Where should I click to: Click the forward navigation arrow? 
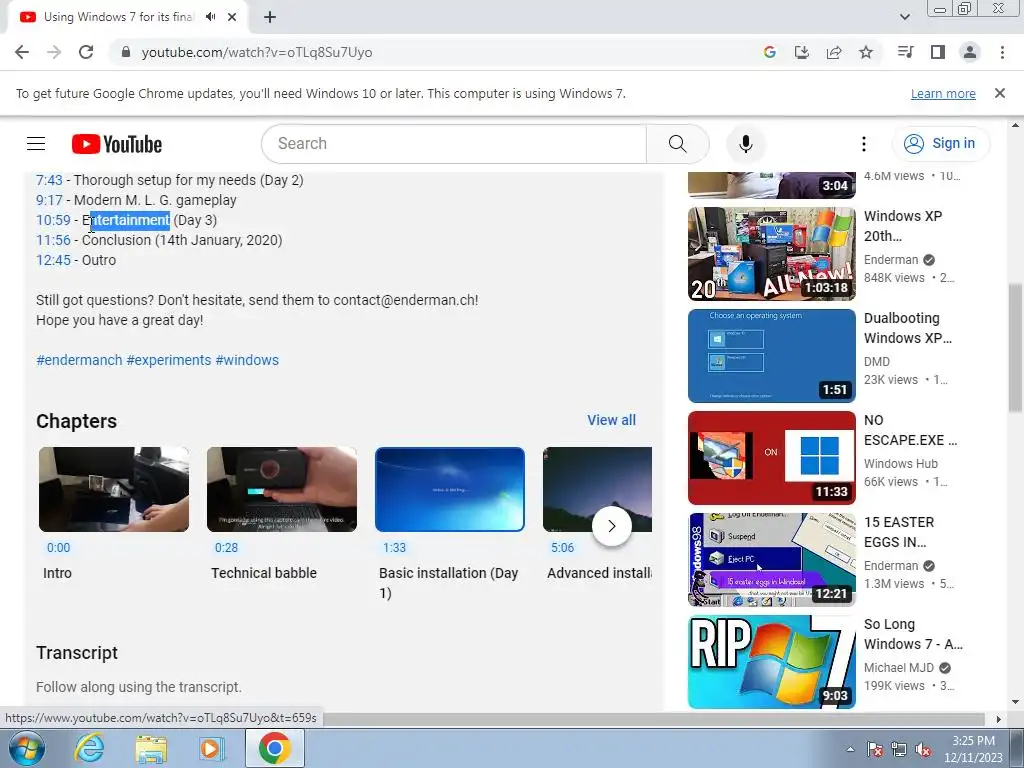54,52
